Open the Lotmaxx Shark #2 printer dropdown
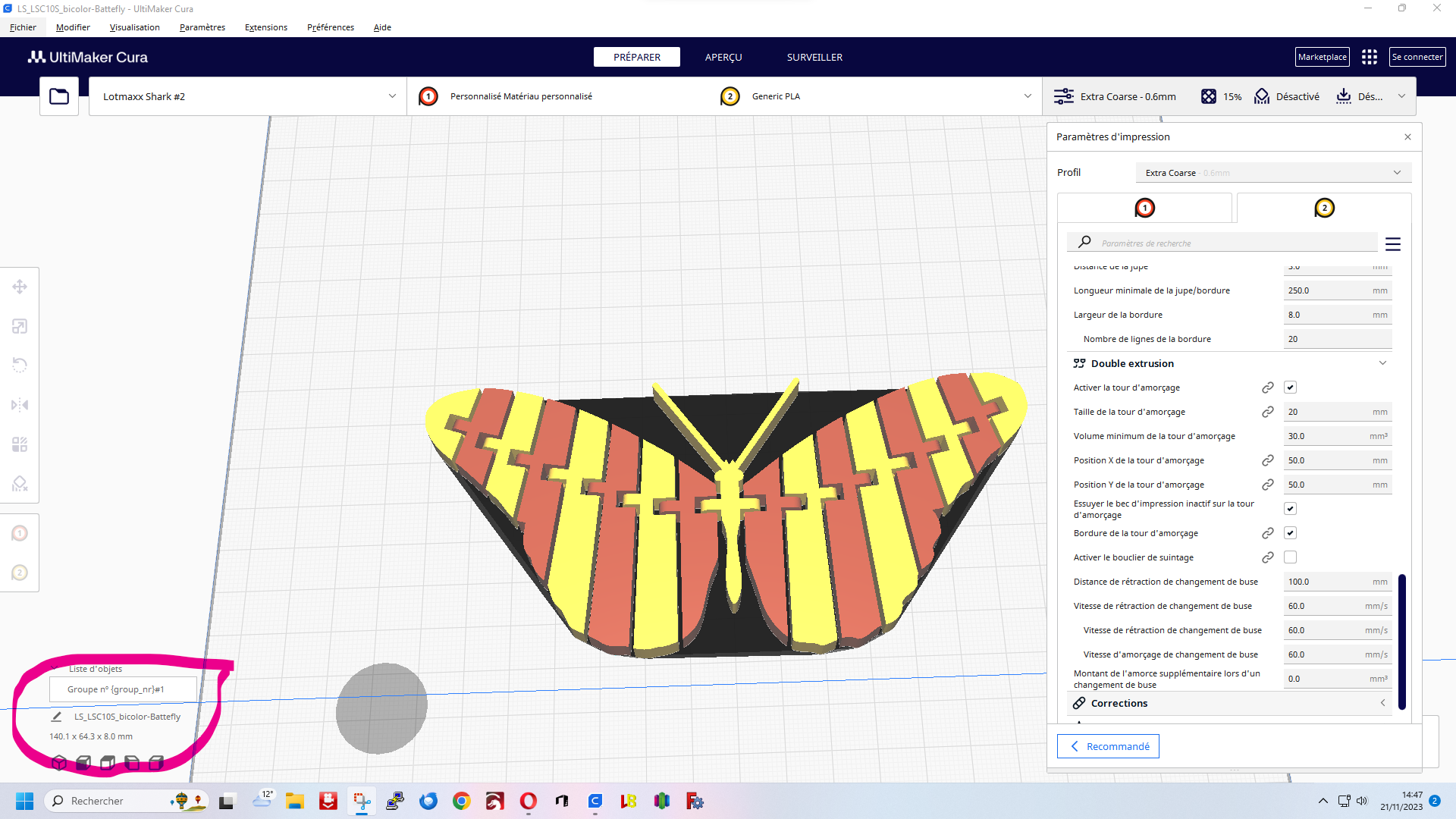 [x=248, y=96]
